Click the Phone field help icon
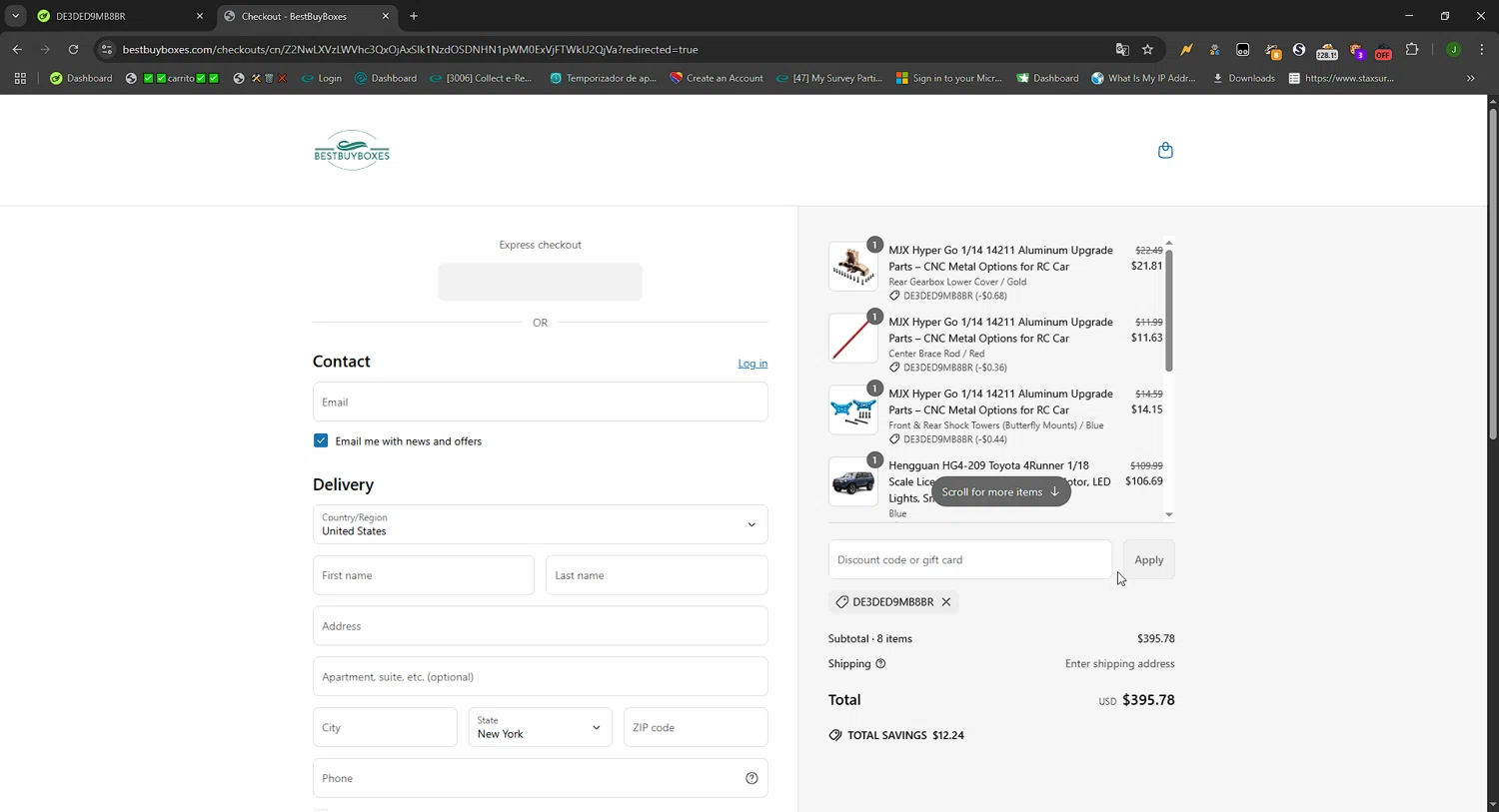Viewport: 1499px width, 812px height. pyautogui.click(x=751, y=778)
